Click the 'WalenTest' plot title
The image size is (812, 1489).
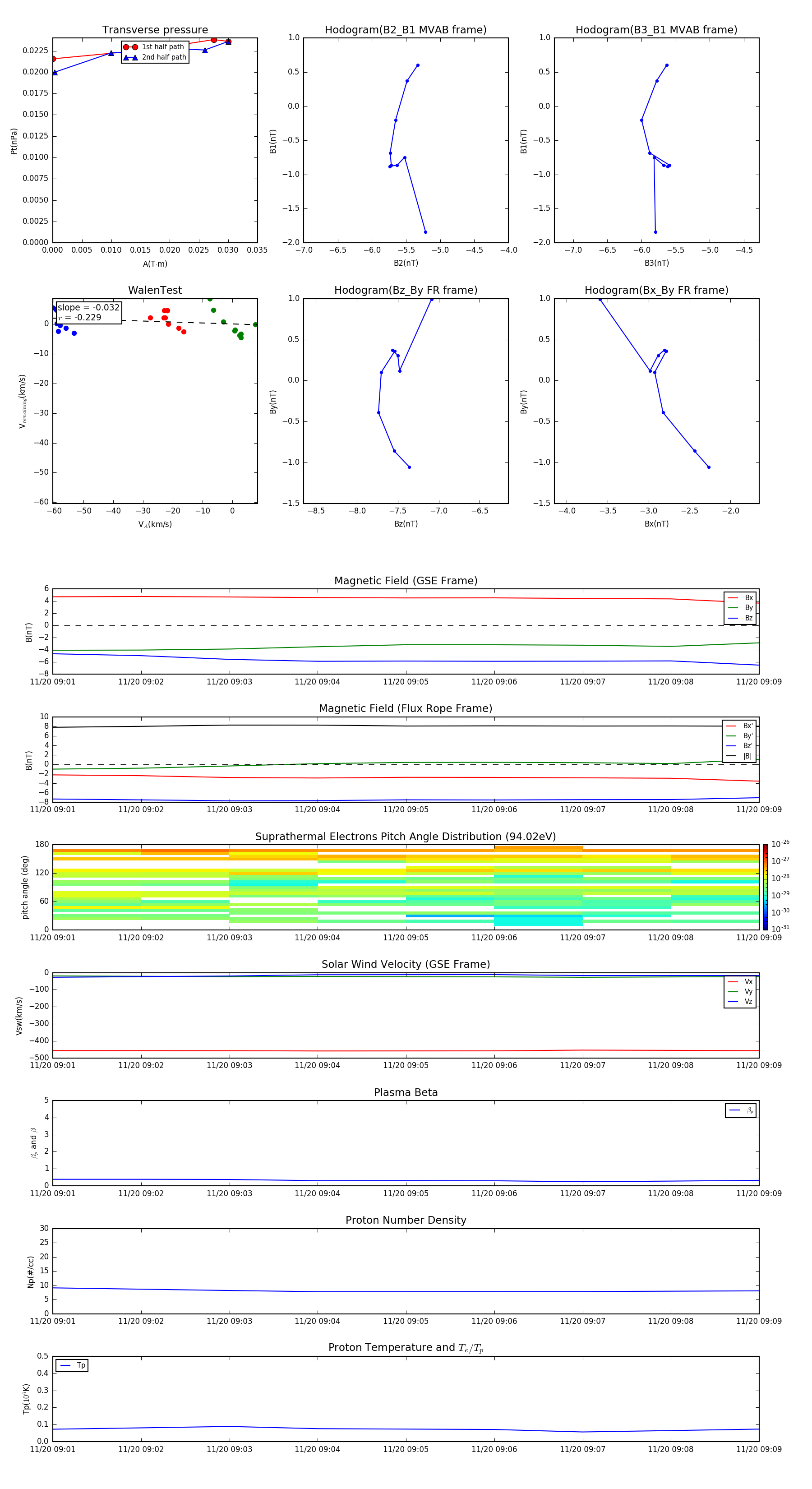[x=155, y=290]
